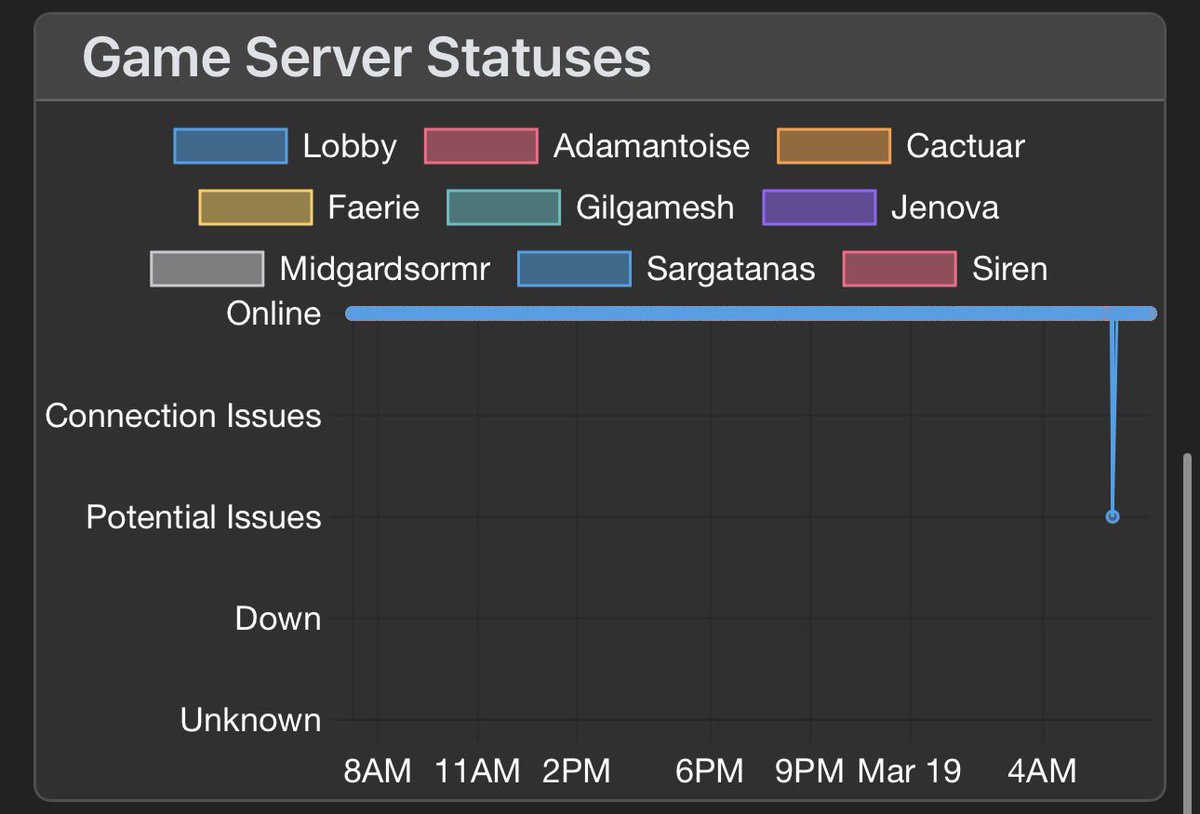The width and height of the screenshot is (1200, 814).
Task: Click the Gilgamesh legend color marker
Action: (502, 207)
